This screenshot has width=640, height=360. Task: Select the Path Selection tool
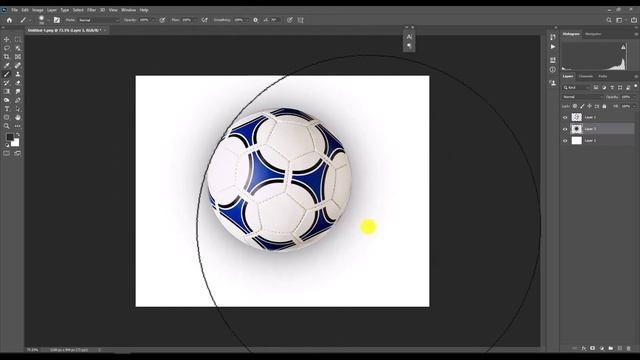tap(18, 109)
